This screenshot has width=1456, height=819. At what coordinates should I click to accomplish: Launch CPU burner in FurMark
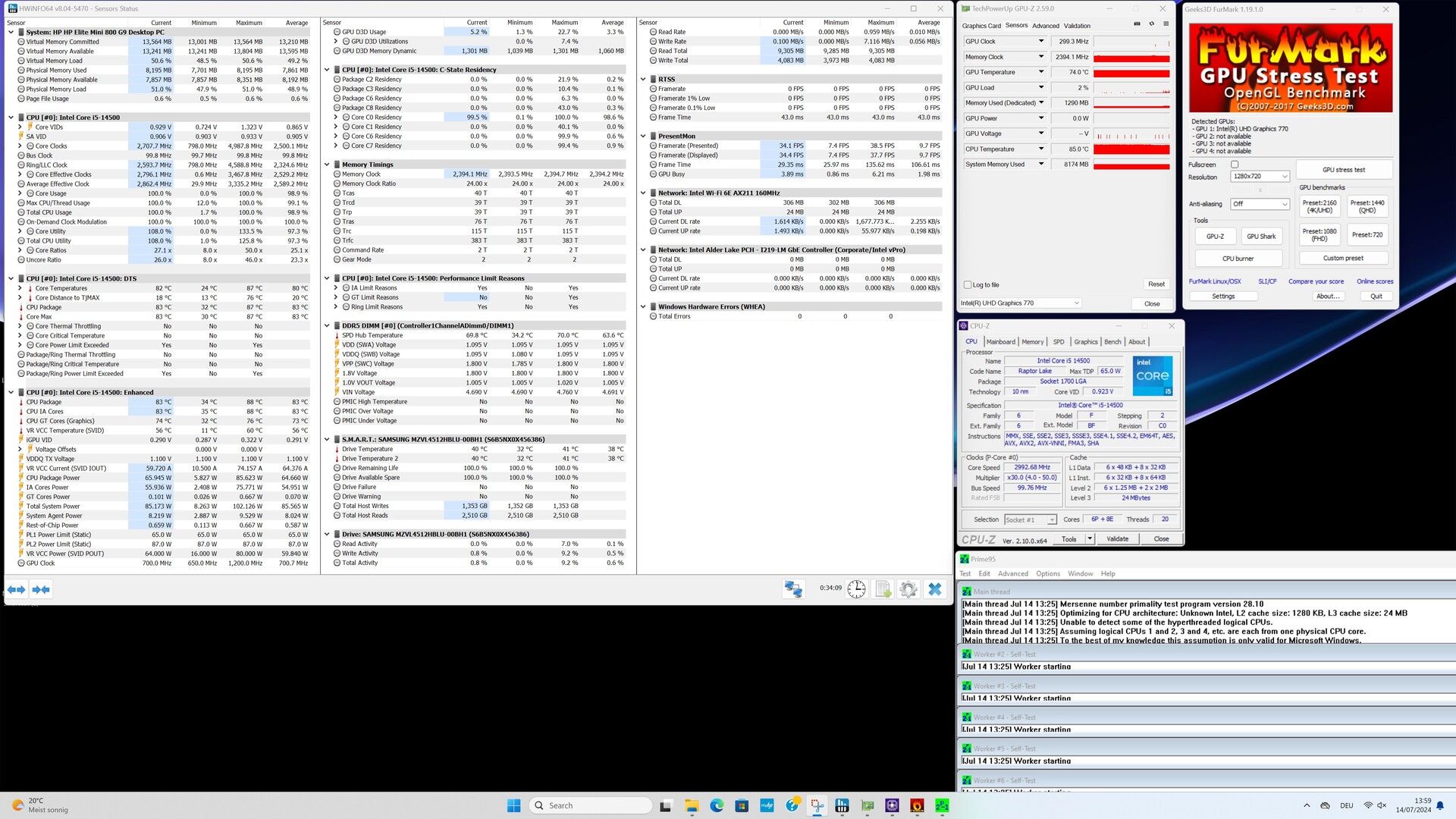click(x=1238, y=259)
